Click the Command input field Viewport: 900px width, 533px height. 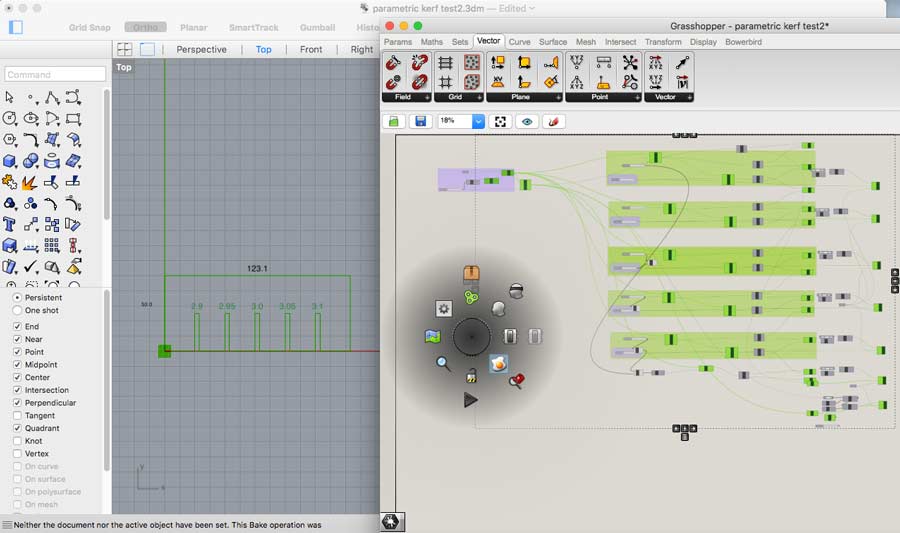point(55,74)
